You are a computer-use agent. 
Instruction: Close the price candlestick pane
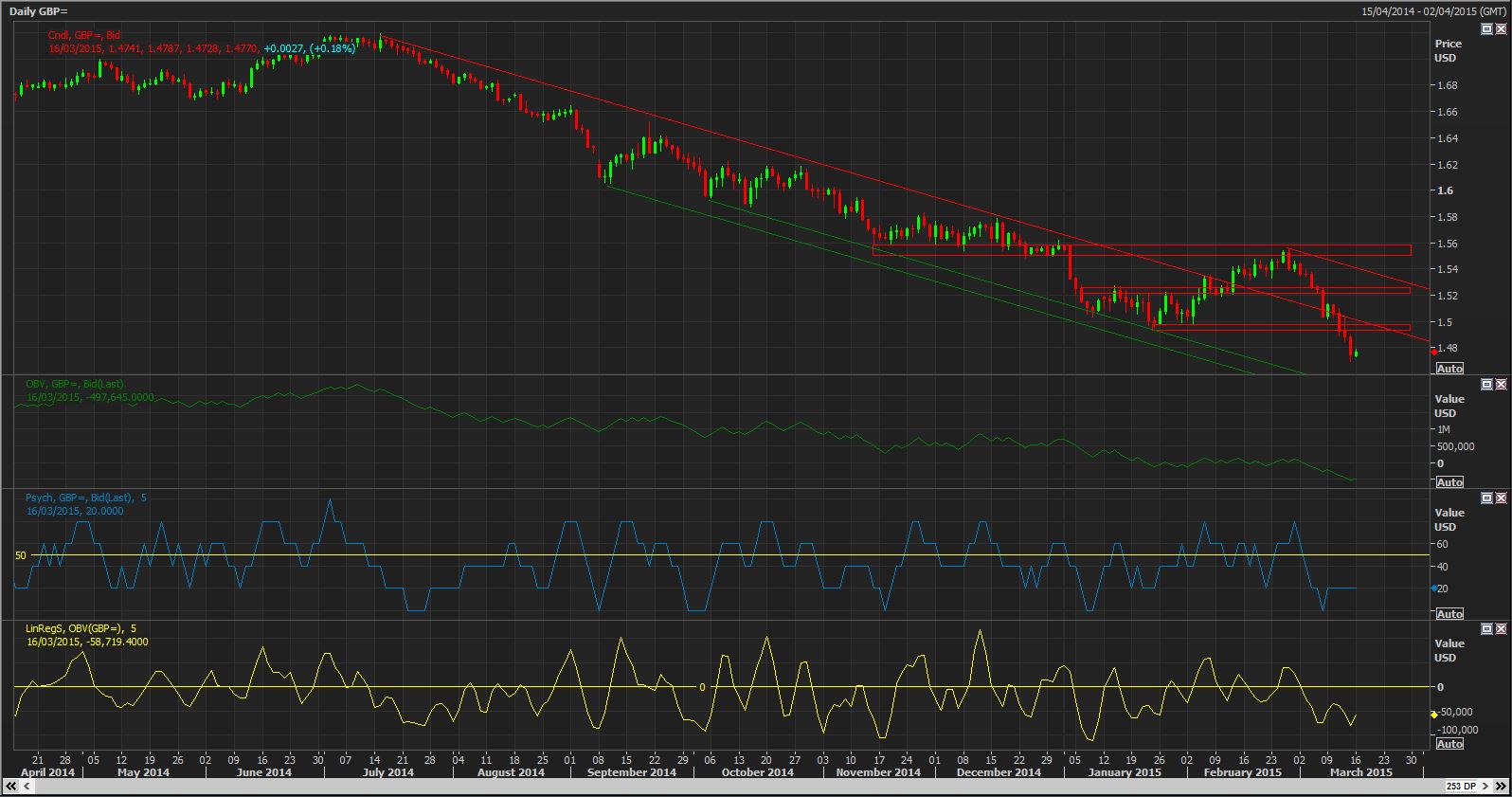(x=1501, y=29)
